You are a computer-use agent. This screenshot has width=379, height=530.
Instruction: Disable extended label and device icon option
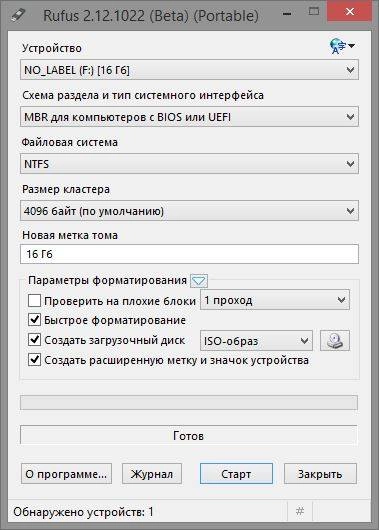[x=34, y=360]
